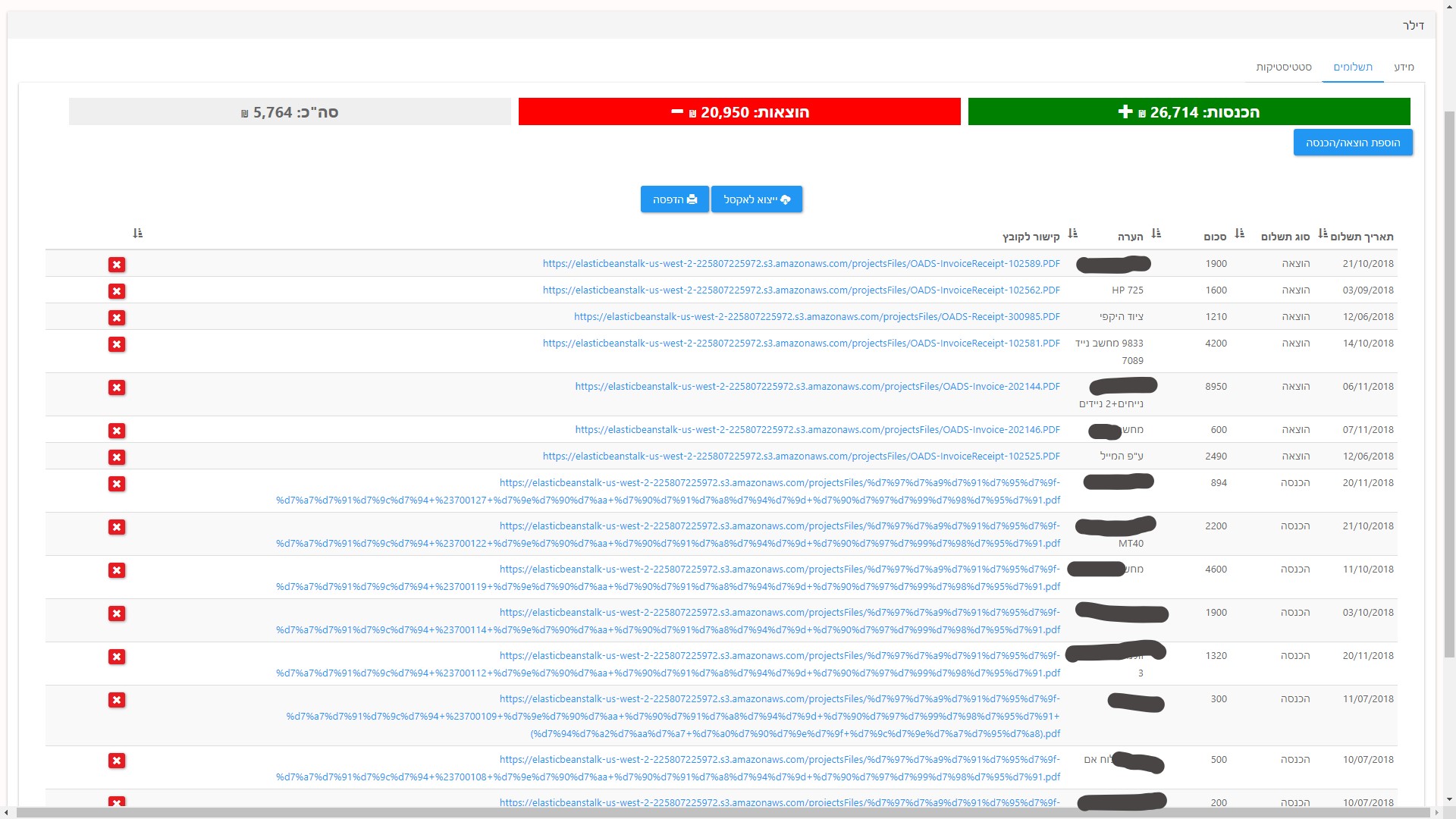Open the מידע tab
Screen dimensions: 1456x819
coord(1404,67)
